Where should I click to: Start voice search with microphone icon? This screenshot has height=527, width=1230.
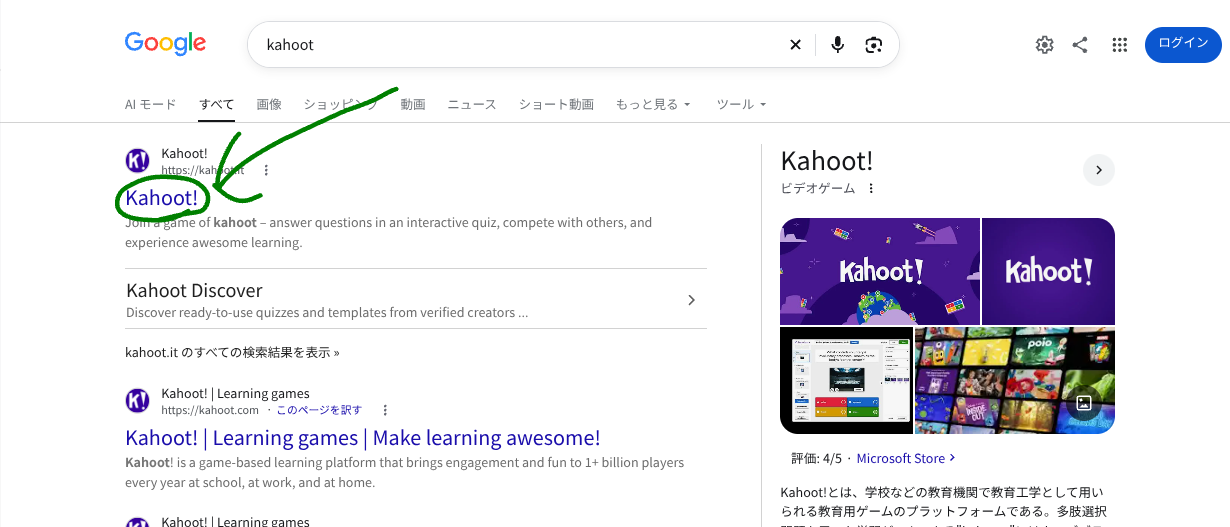click(838, 44)
